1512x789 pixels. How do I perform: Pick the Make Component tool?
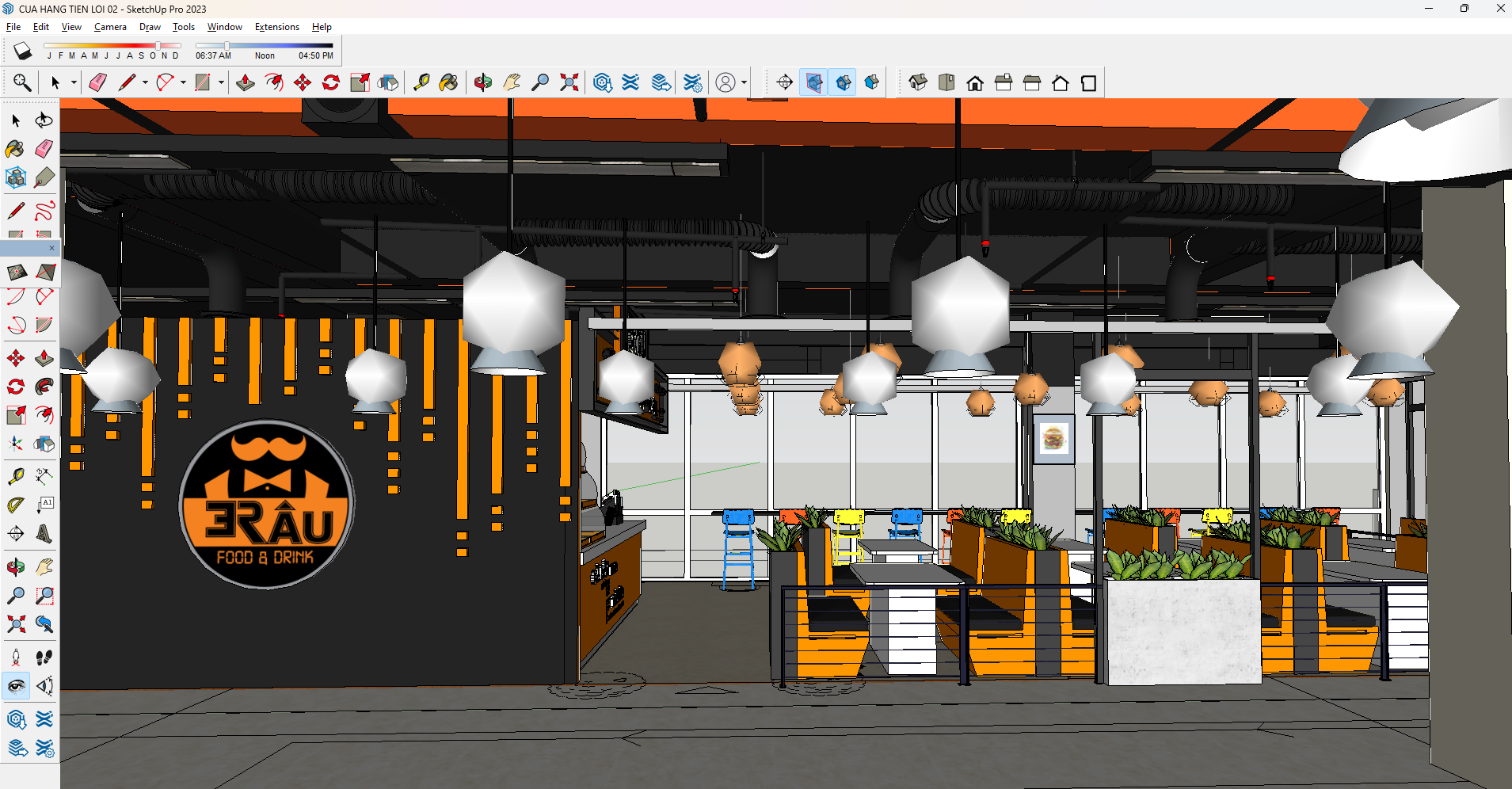click(x=16, y=177)
